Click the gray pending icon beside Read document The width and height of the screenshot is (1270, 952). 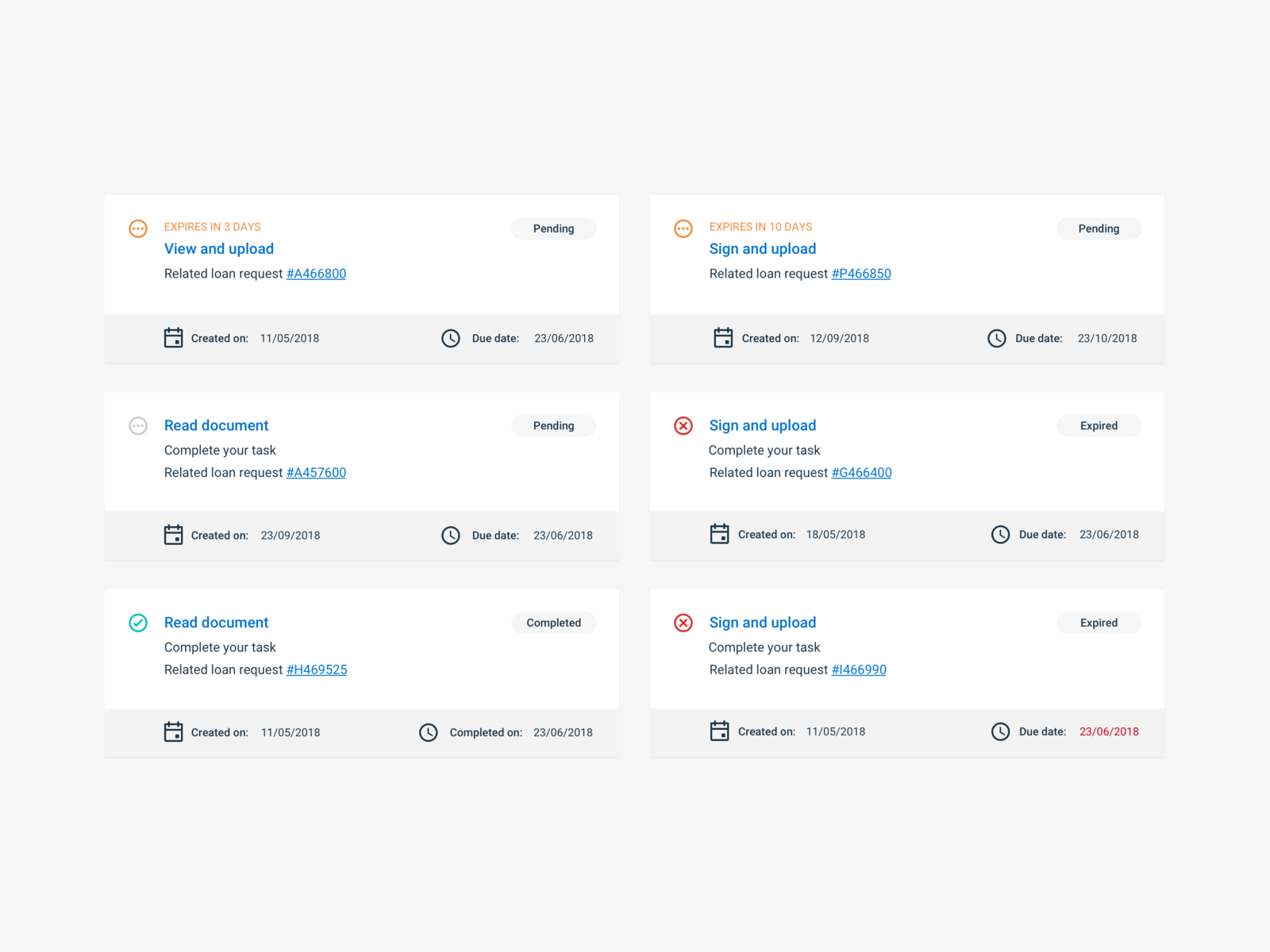coord(137,426)
